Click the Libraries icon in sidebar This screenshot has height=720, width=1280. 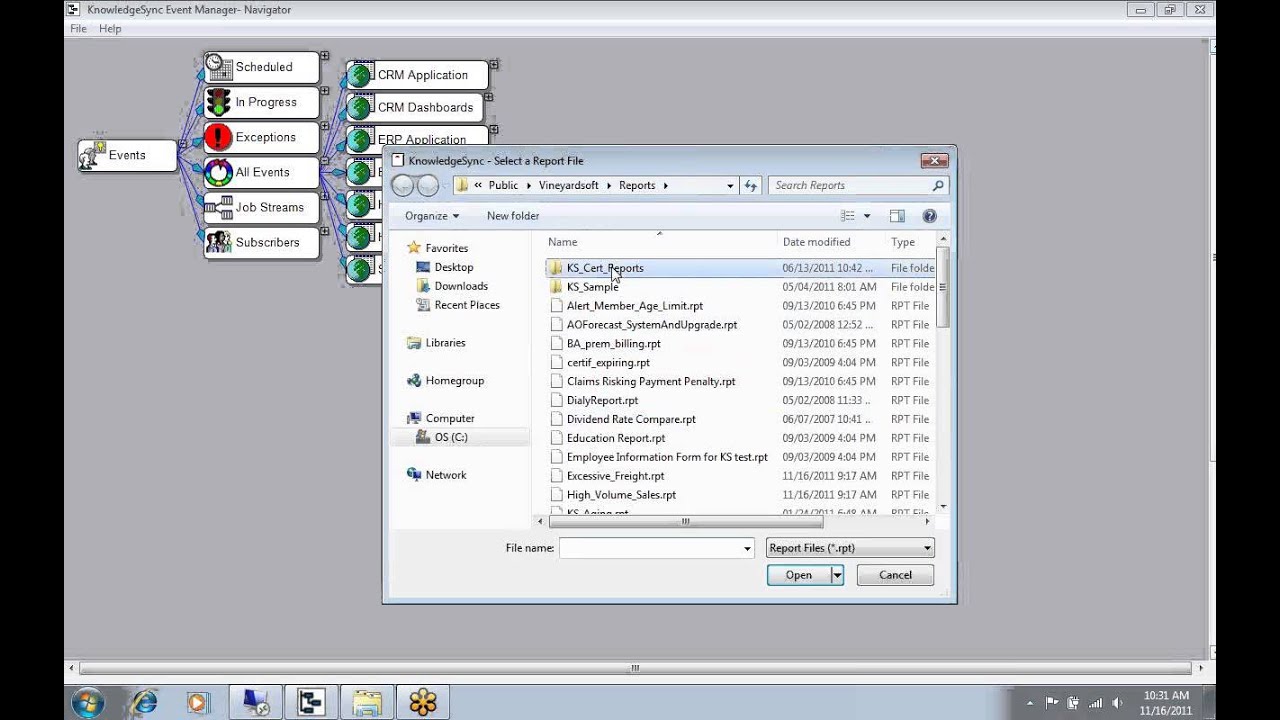[414, 343]
